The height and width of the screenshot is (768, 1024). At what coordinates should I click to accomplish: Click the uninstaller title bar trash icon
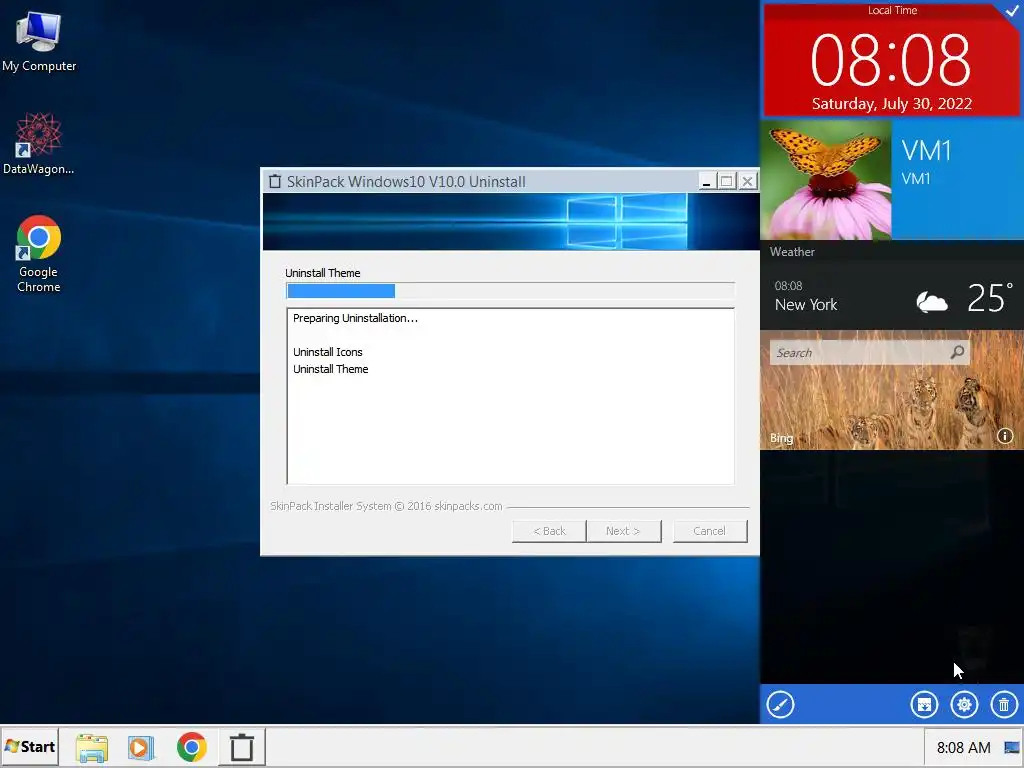(275, 181)
